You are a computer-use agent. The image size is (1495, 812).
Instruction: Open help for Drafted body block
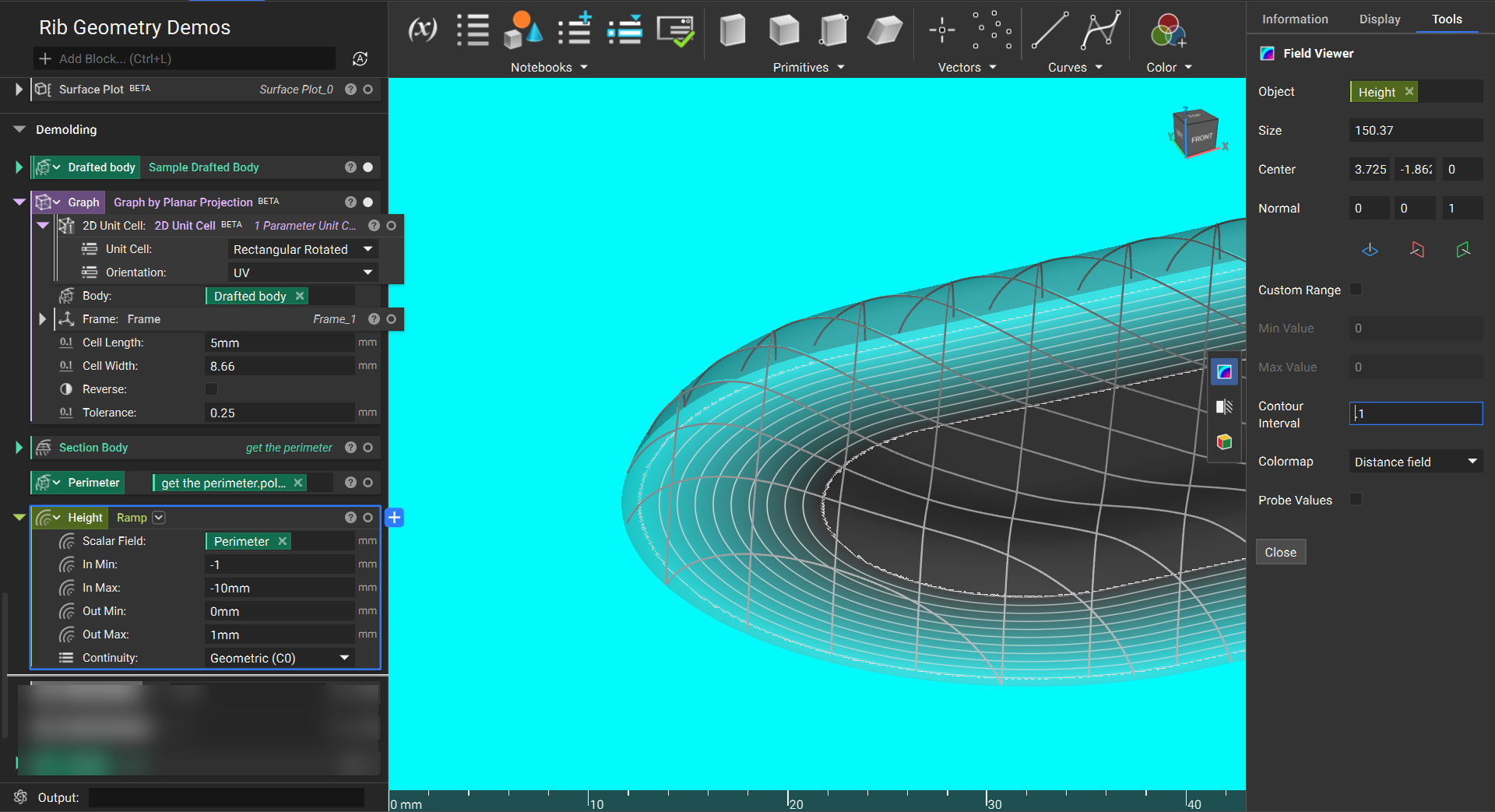click(x=350, y=167)
